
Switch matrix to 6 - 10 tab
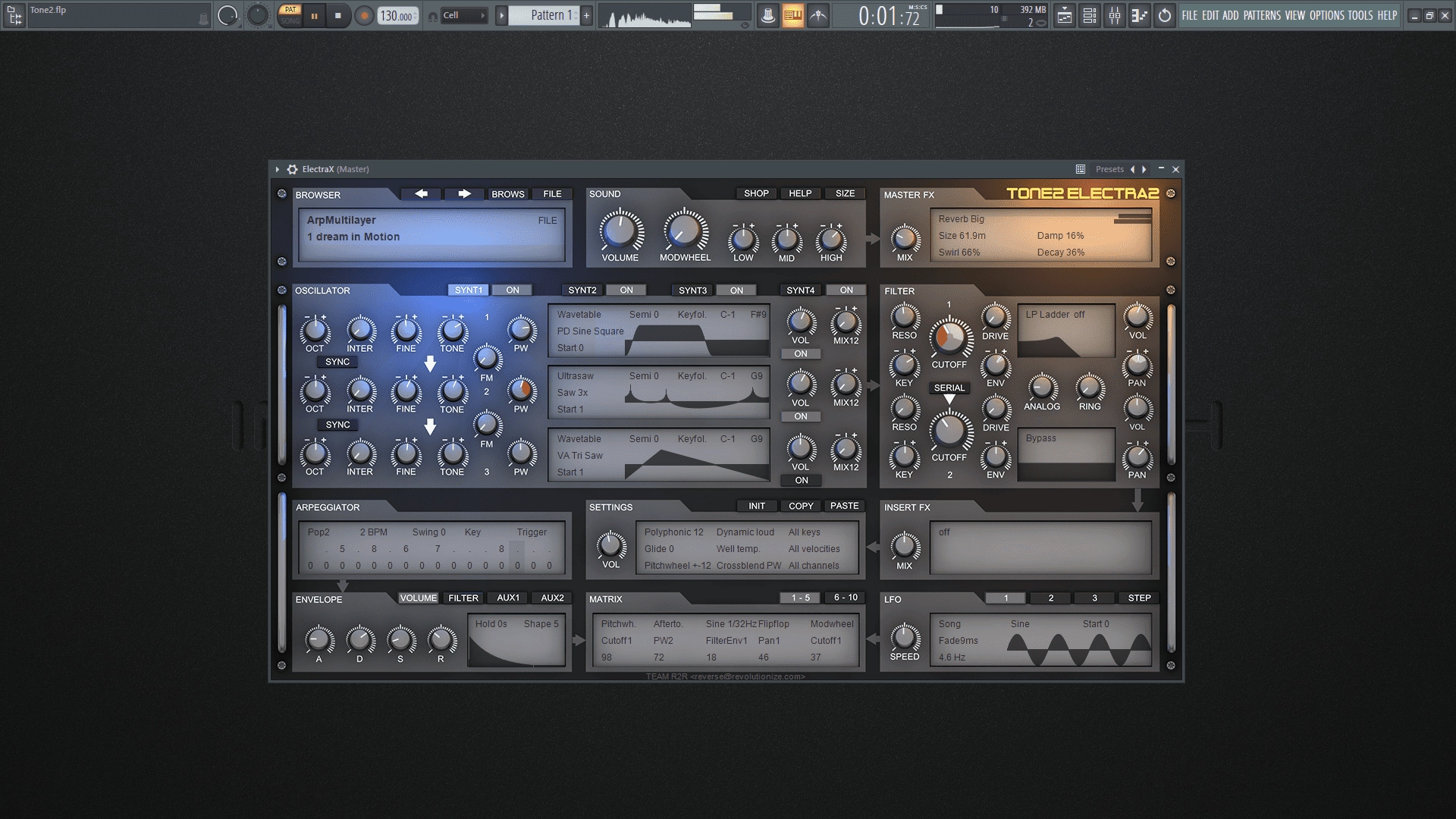[x=846, y=598]
